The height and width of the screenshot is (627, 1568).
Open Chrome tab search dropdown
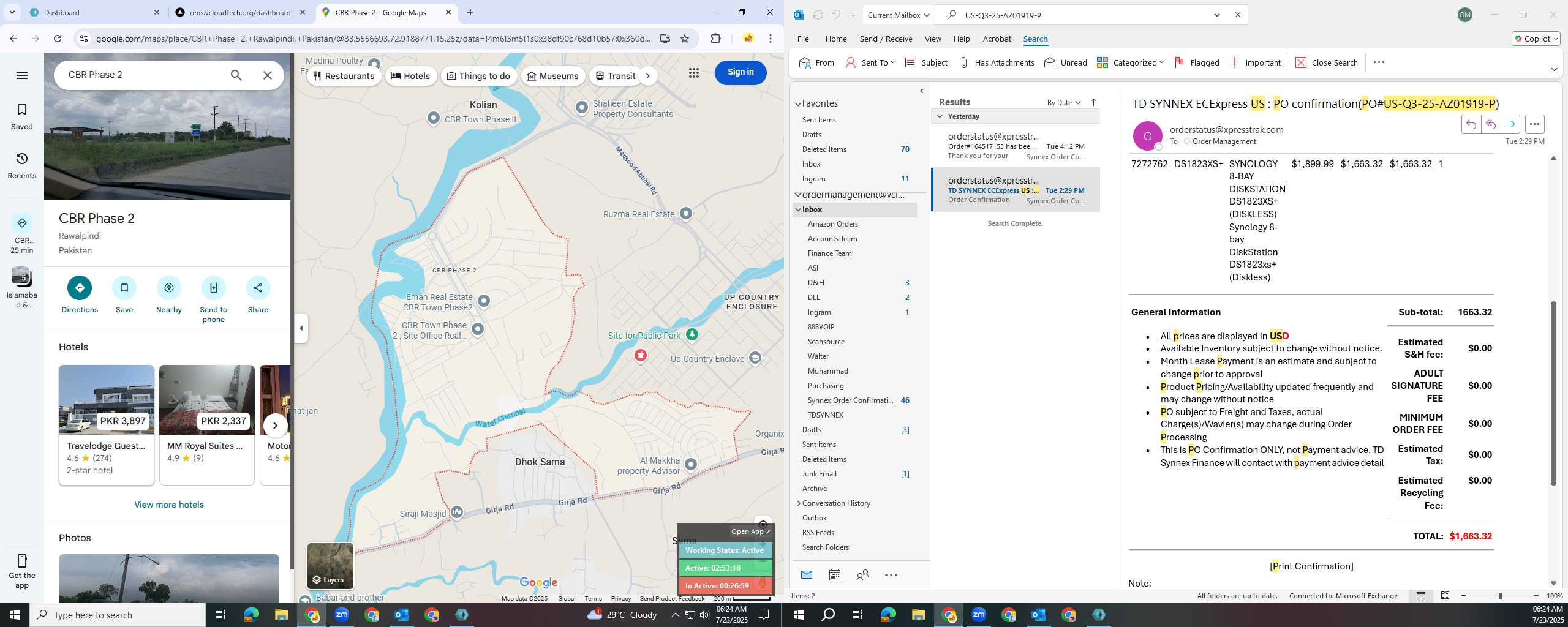[x=12, y=12]
